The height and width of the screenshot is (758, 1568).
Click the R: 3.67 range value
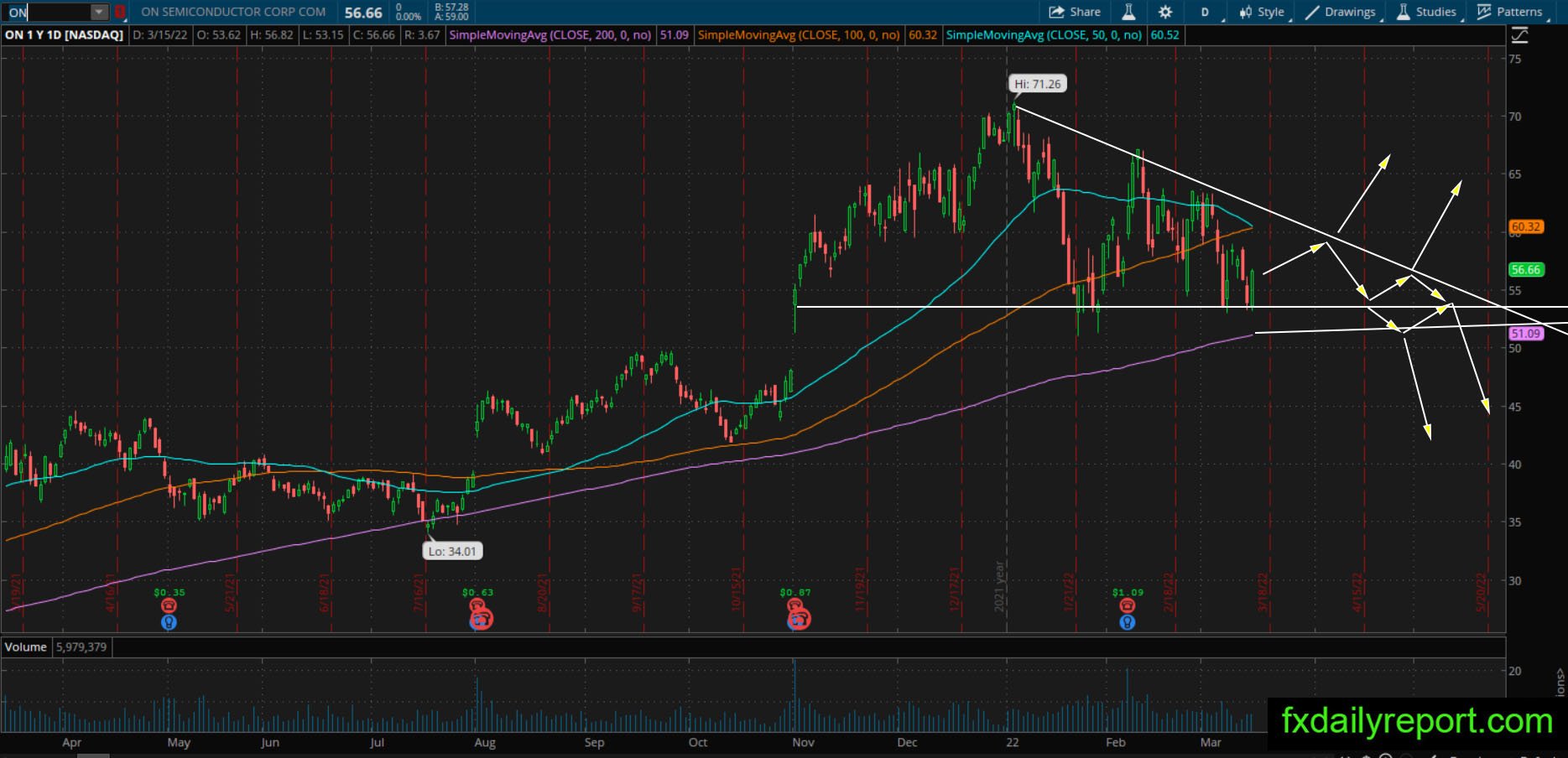point(422,35)
